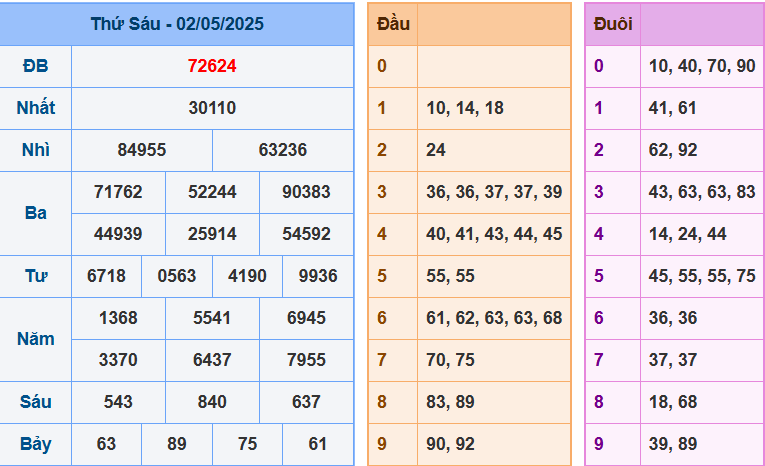The width and height of the screenshot is (765, 466).
Task: Select second prize number 63236
Action: click(283, 150)
